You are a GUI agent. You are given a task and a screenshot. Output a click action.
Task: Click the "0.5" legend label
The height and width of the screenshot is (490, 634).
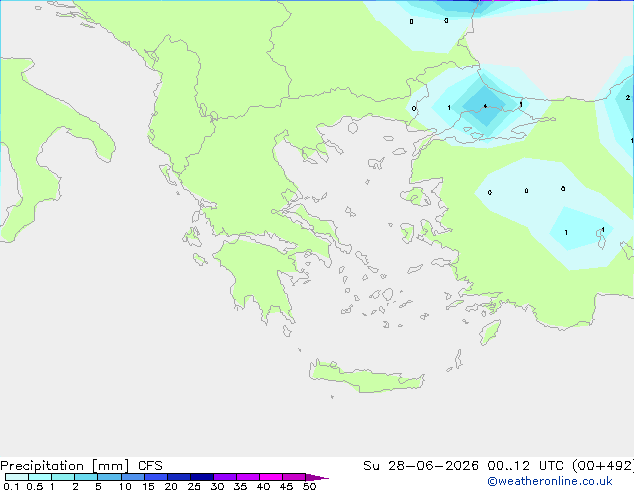coord(35,486)
